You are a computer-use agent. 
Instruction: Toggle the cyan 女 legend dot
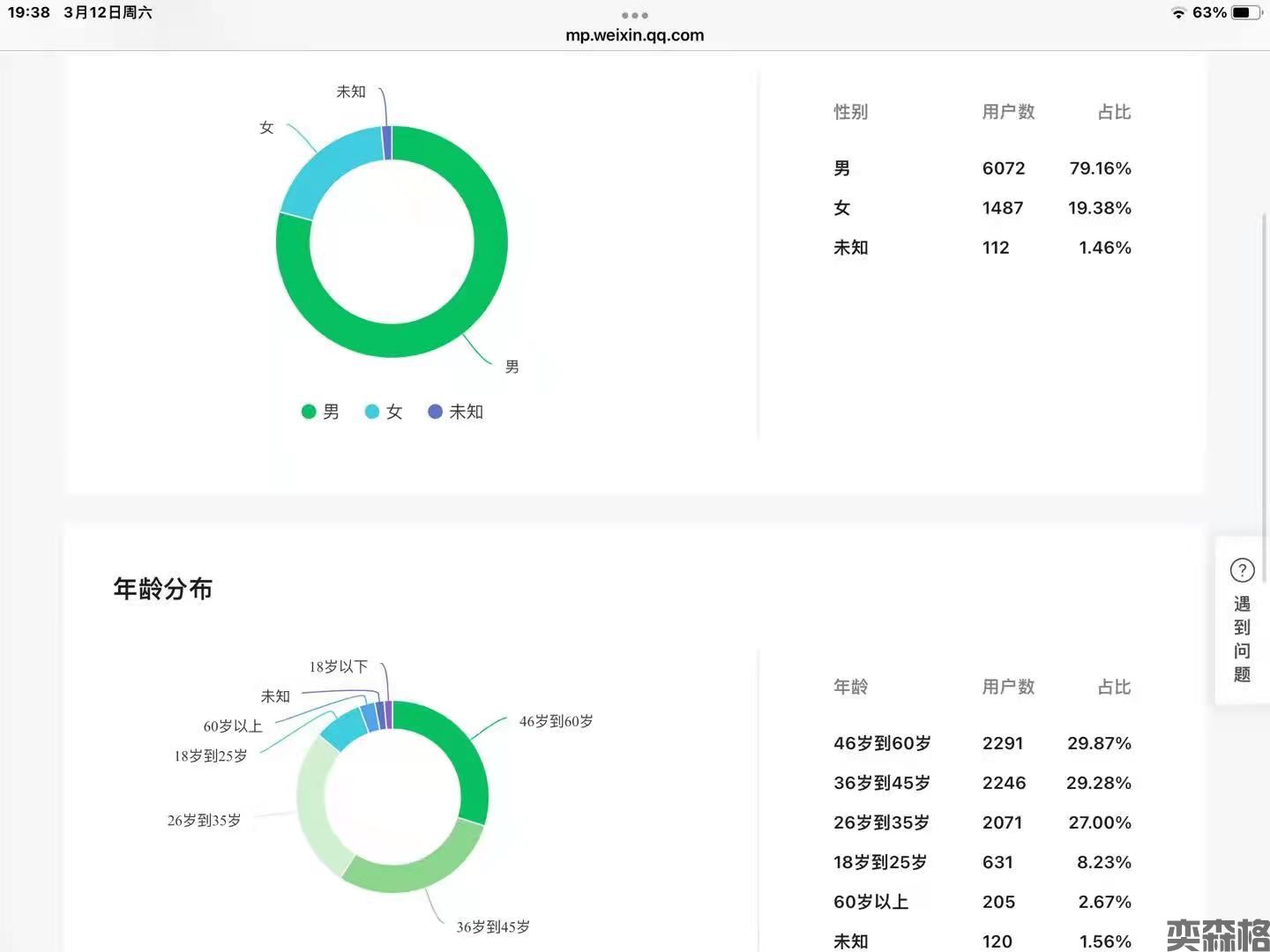(372, 412)
